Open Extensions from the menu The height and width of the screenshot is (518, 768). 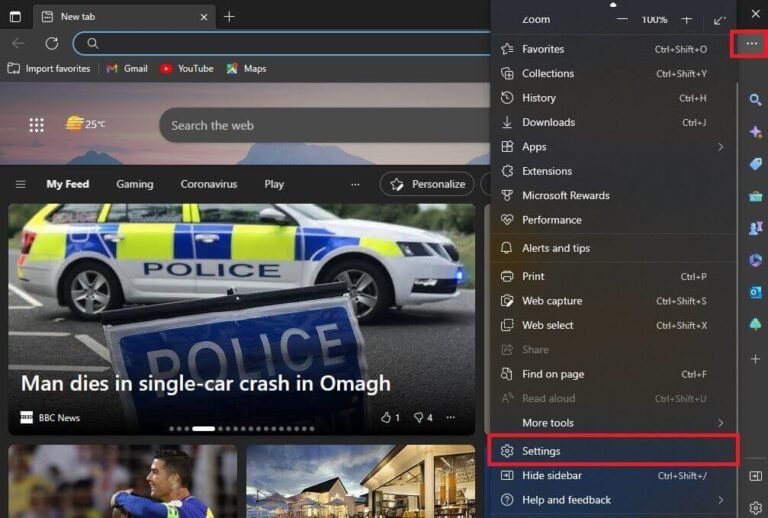[x=613, y=171]
